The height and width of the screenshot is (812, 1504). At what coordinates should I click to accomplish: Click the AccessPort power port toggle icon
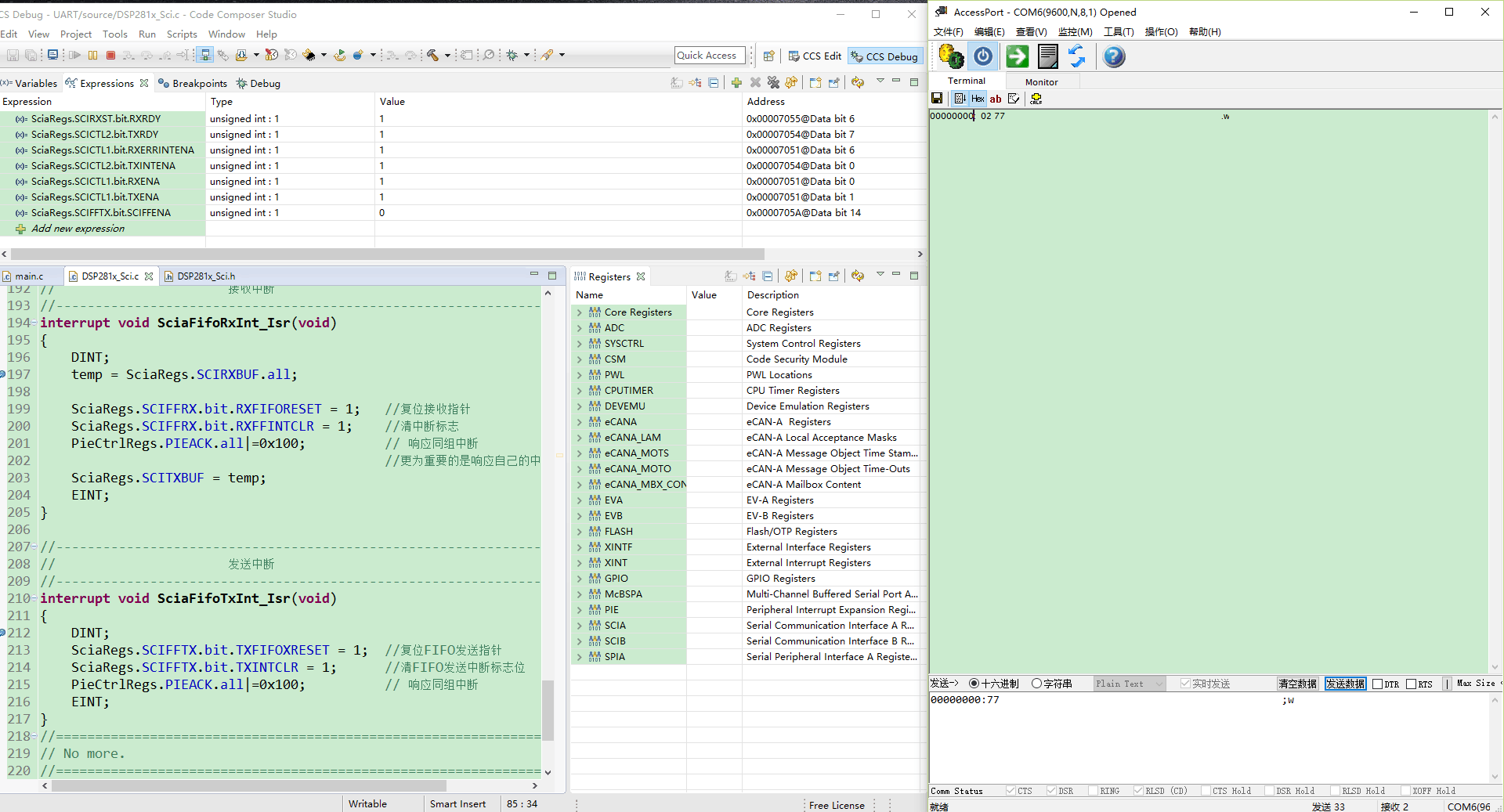click(983, 56)
